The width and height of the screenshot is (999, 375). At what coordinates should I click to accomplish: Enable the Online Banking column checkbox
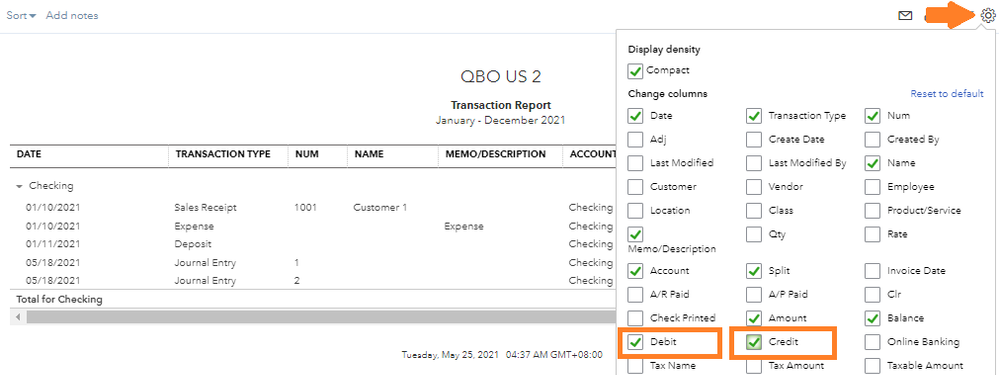point(872,343)
